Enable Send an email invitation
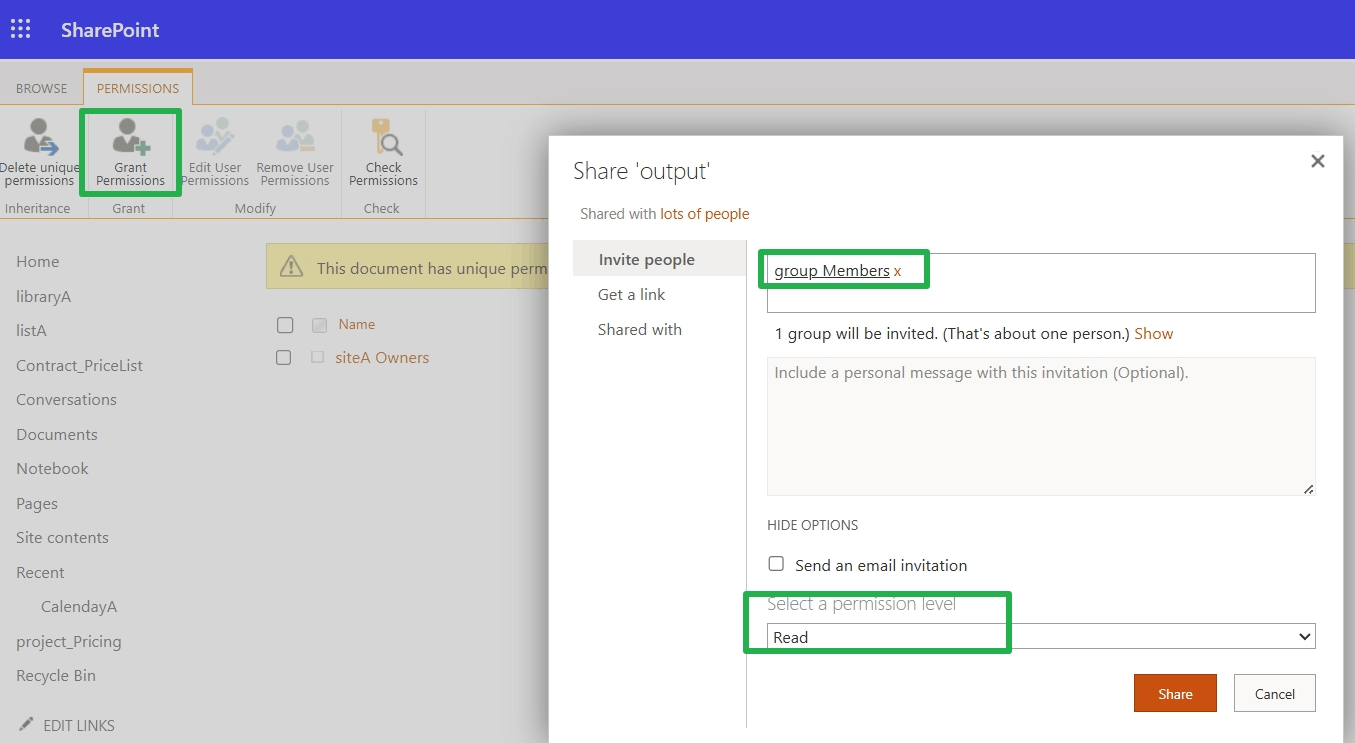Viewport: 1355px width, 743px height. point(776,563)
